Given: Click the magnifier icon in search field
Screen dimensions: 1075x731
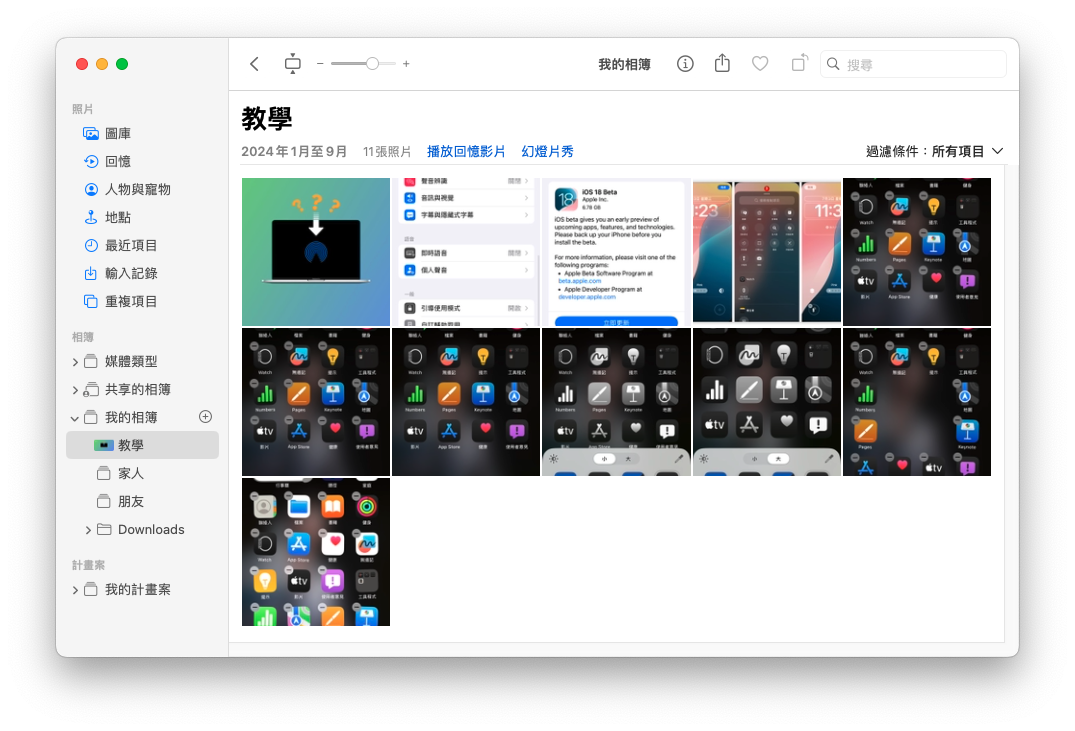Looking at the screenshot, I should click(833, 64).
